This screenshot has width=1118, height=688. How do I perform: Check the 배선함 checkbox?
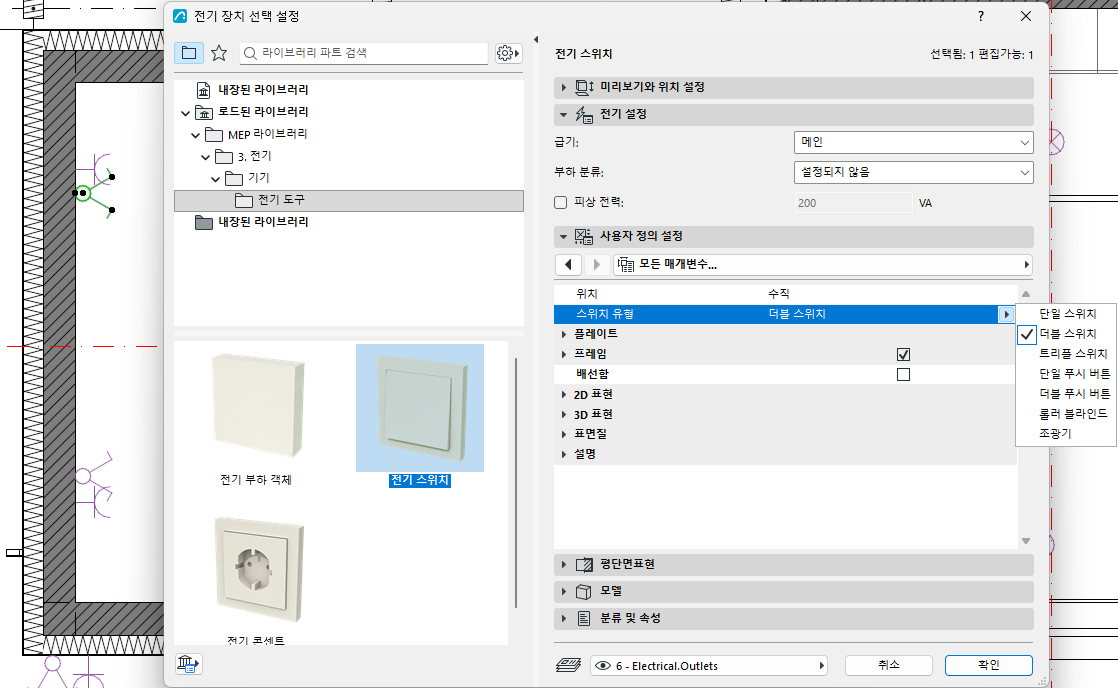coord(903,374)
